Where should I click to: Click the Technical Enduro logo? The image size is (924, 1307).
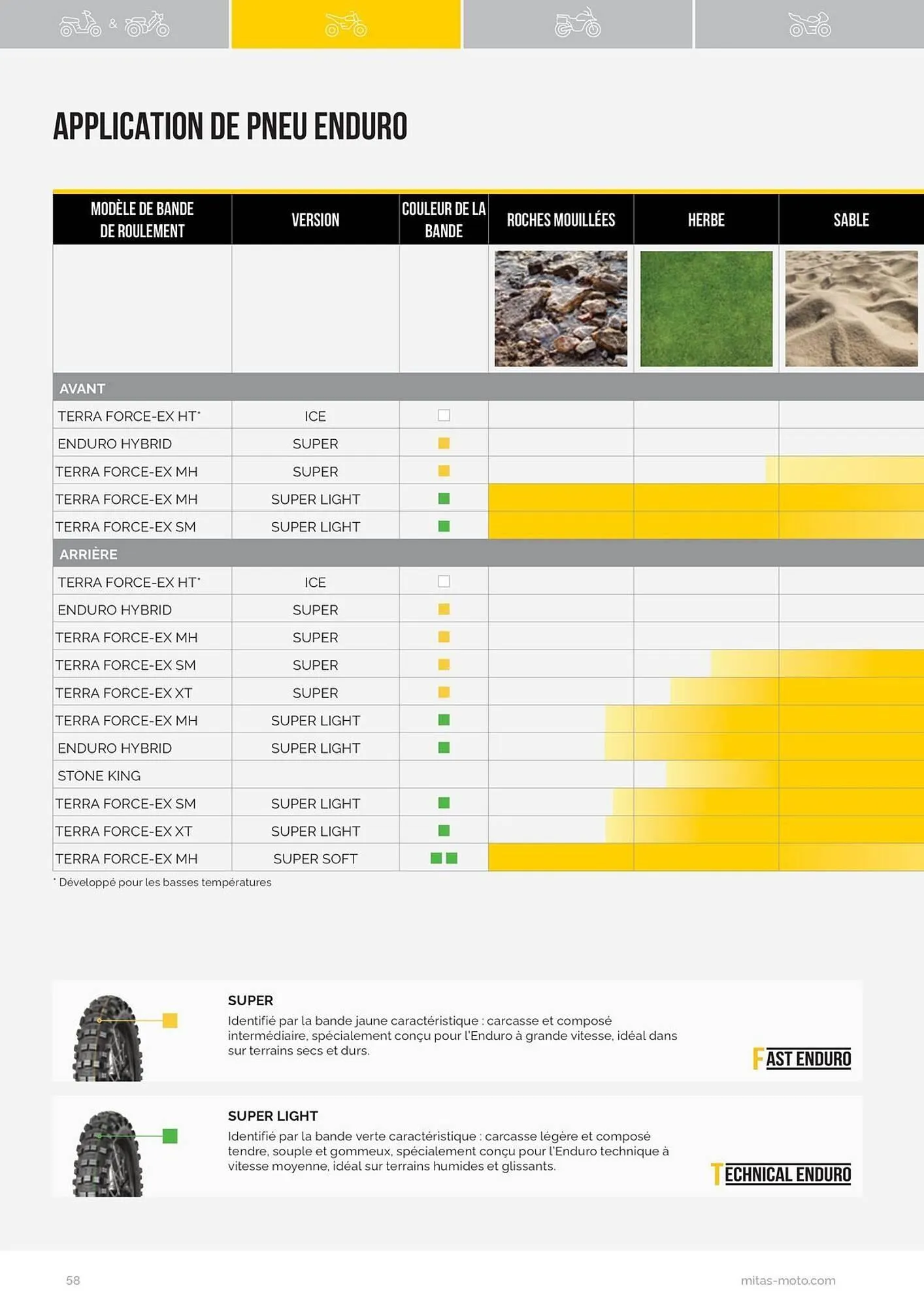point(780,1174)
